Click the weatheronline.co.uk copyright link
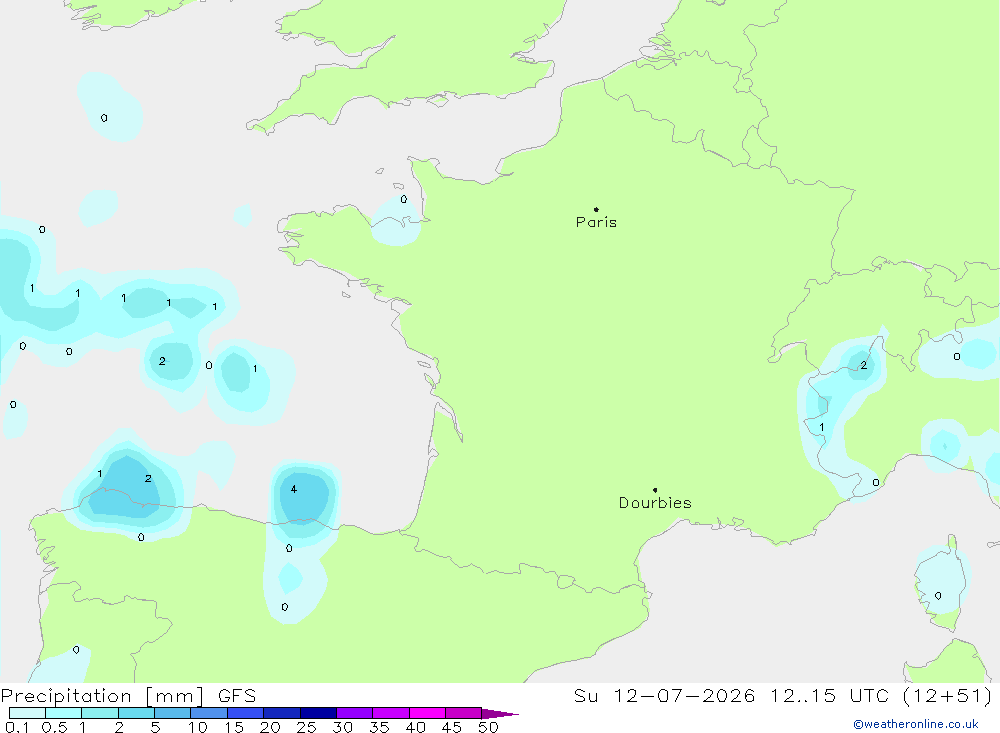This screenshot has width=1000, height=733. coord(915,724)
